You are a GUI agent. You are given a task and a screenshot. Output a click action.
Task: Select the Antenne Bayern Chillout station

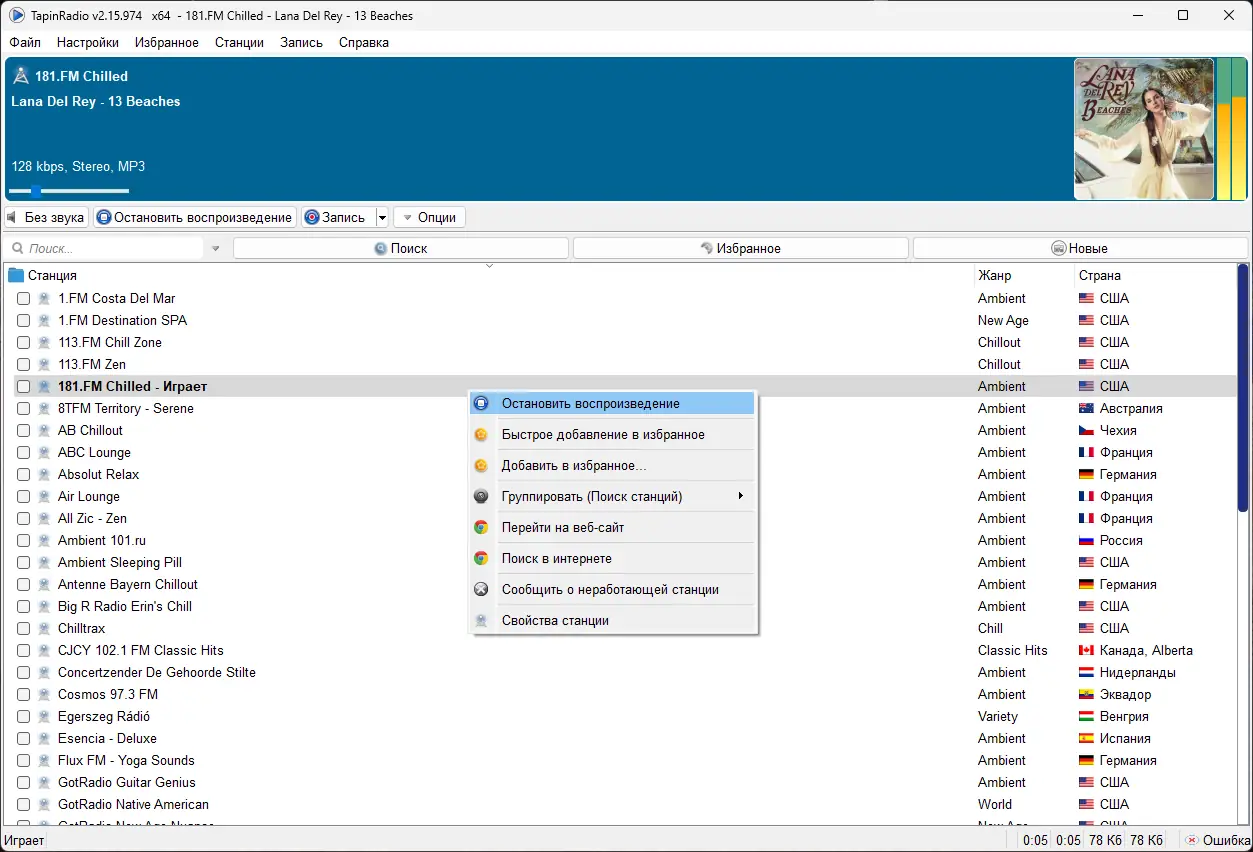(x=128, y=584)
